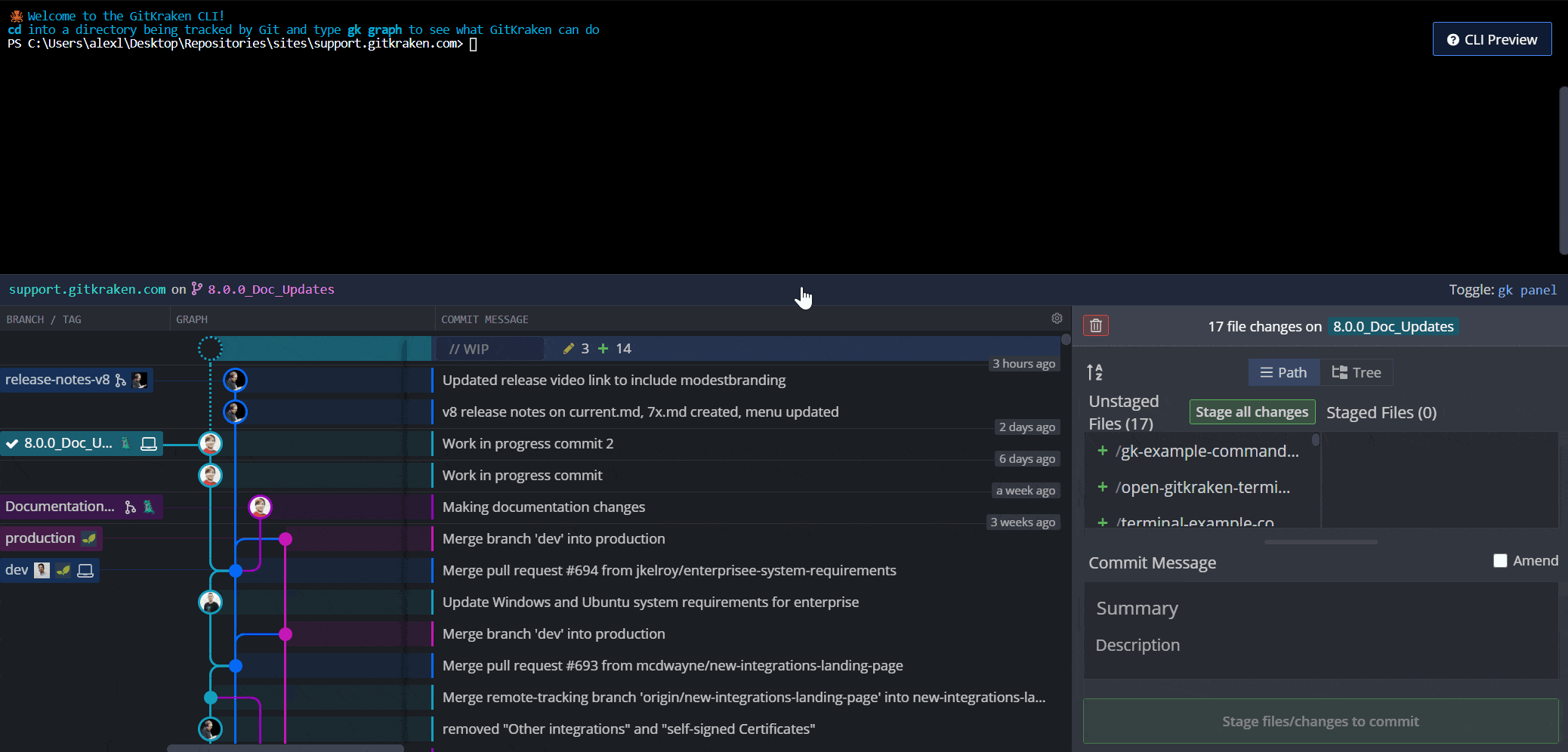The height and width of the screenshot is (752, 1568).
Task: Click the trash icon to discard all changes
Action: point(1095,325)
